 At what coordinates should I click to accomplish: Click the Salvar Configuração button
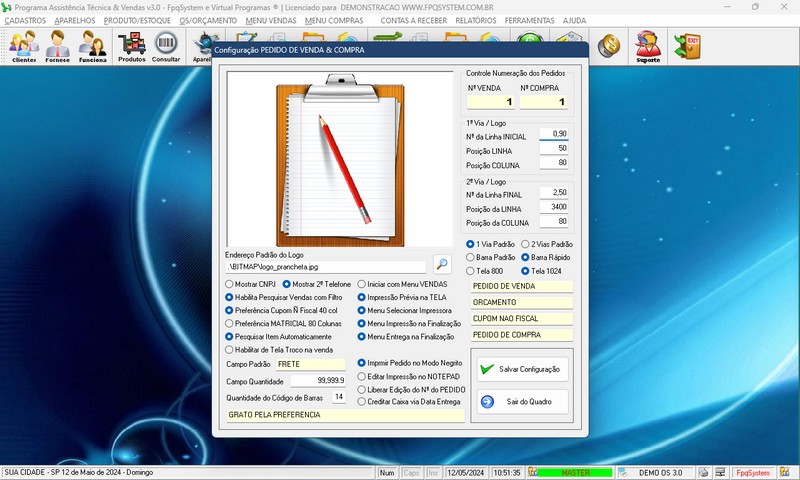(x=522, y=369)
